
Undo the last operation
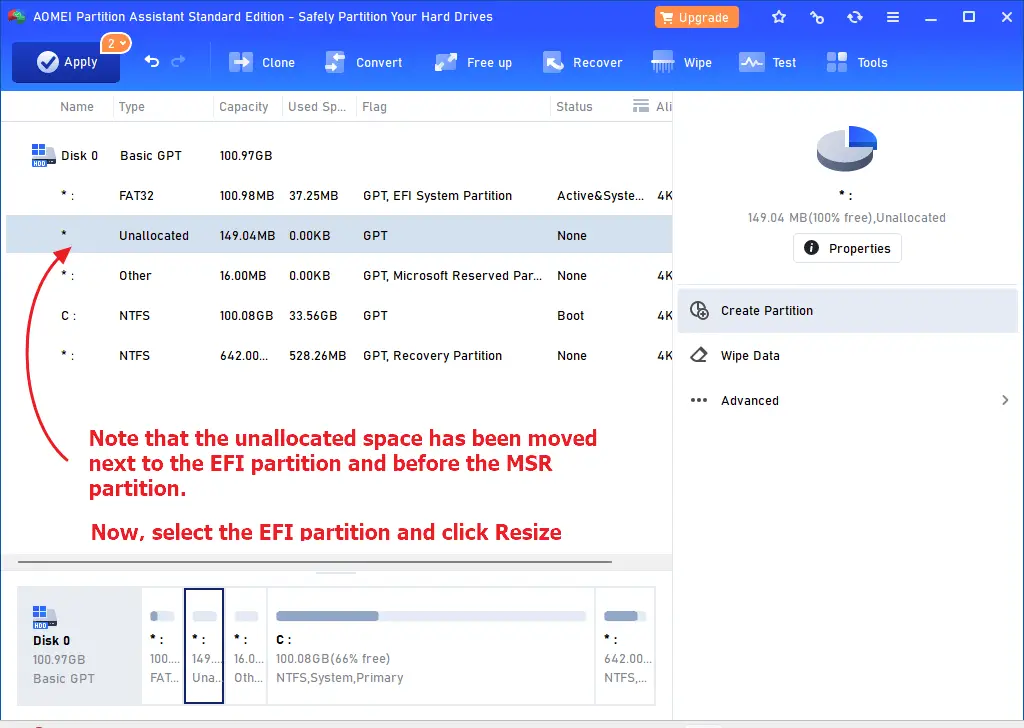152,61
